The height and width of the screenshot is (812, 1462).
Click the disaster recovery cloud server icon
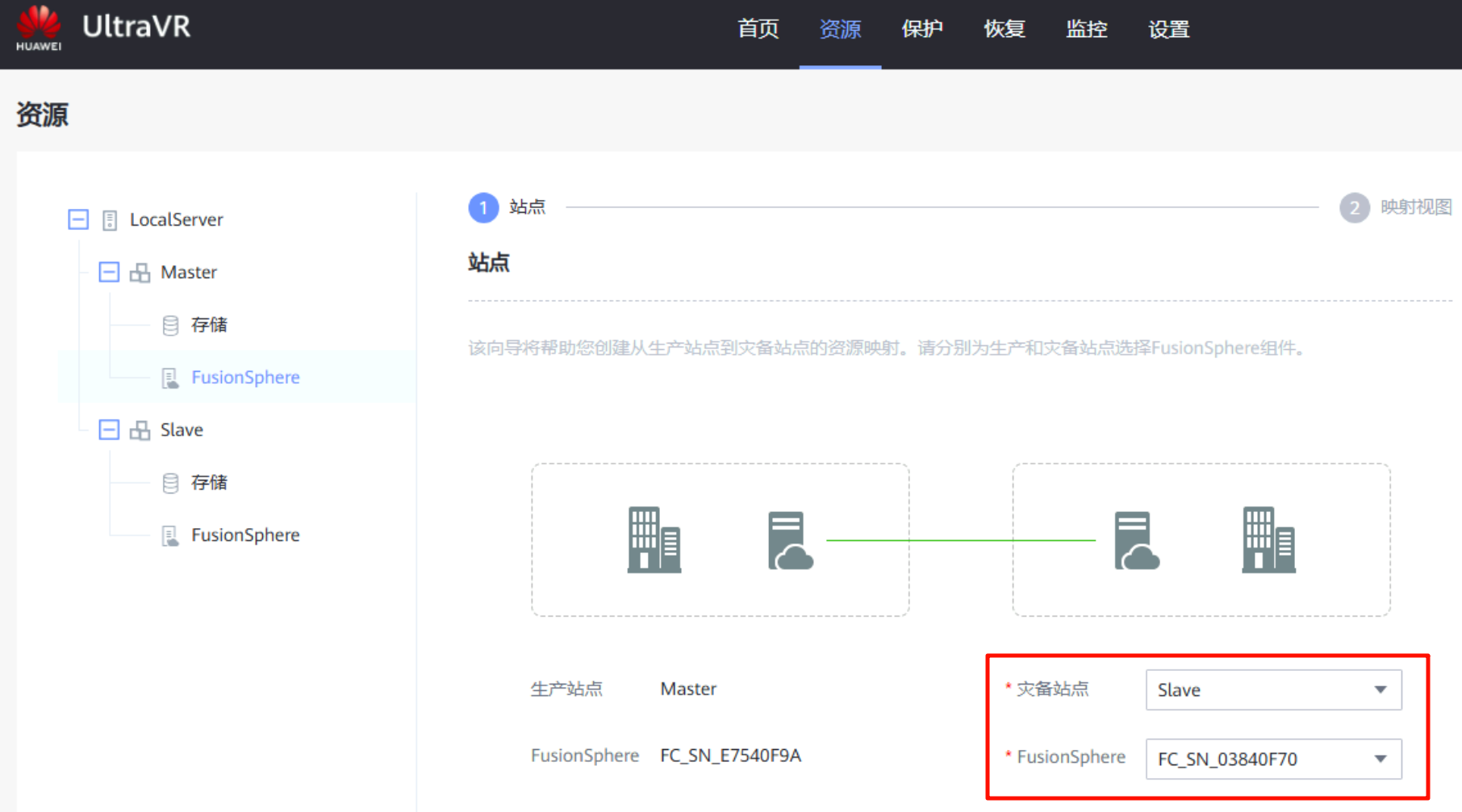[x=1136, y=539]
